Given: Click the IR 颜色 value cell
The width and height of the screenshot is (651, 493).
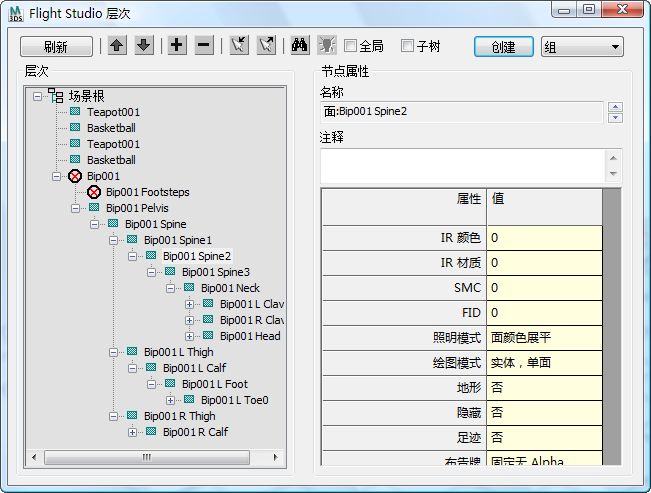Looking at the screenshot, I should pos(544,238).
